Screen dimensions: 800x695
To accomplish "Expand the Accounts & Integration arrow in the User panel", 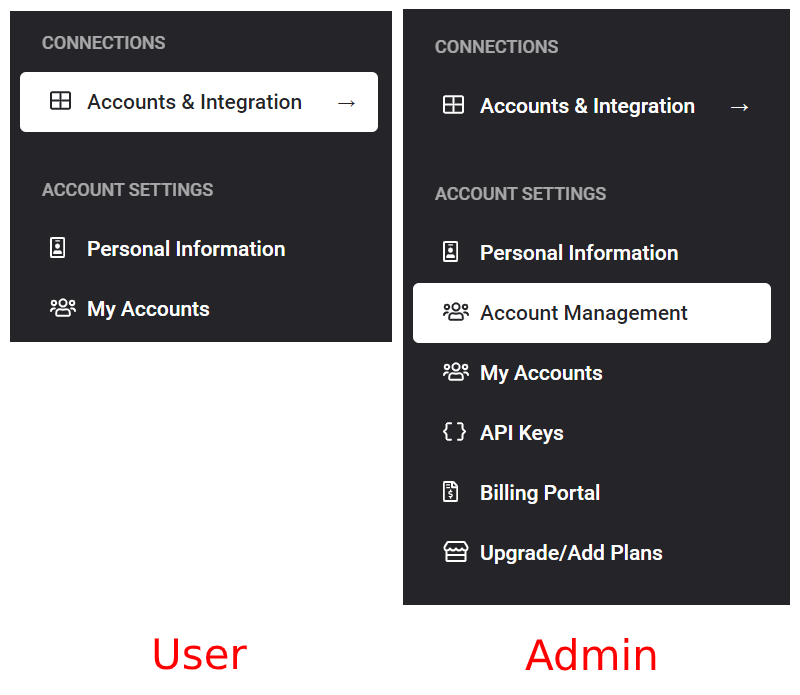I will pos(346,102).
